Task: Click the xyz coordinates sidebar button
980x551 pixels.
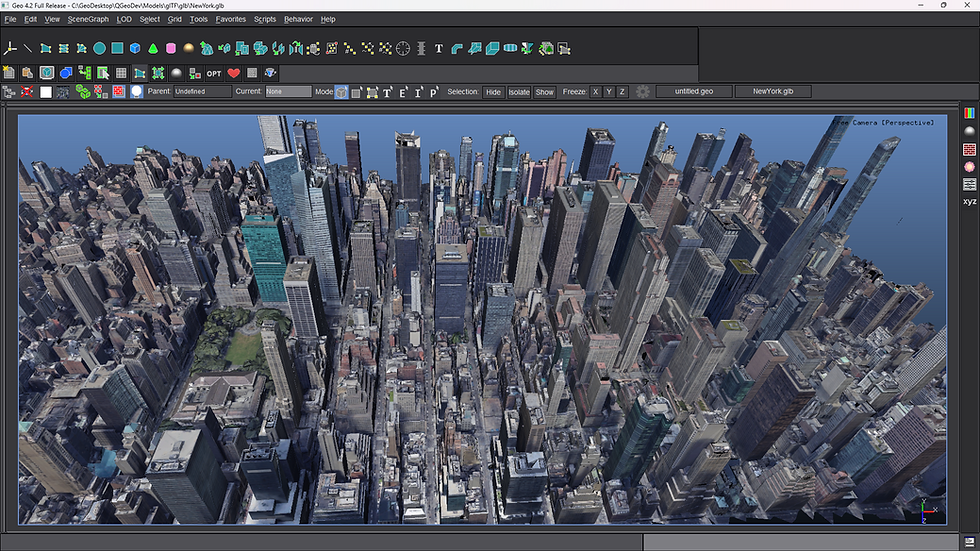Action: pos(969,201)
